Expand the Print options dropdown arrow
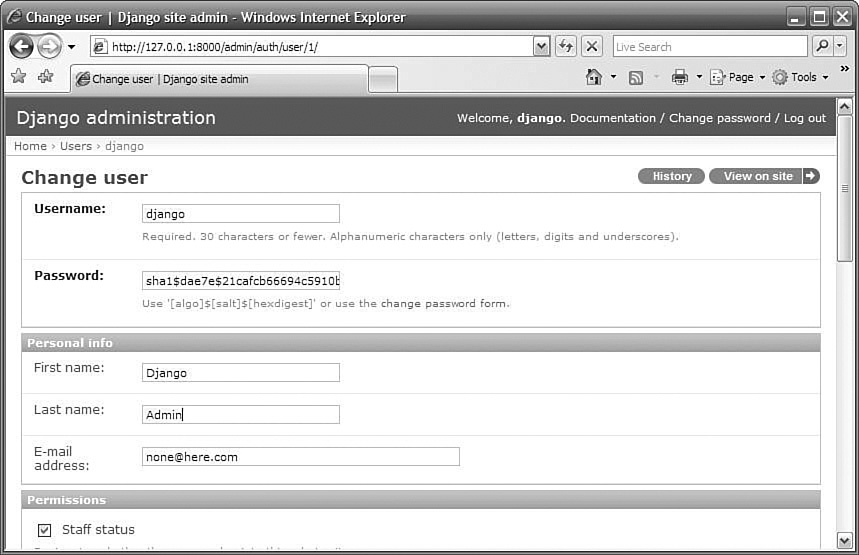This screenshot has height=555, width=859. (699, 77)
